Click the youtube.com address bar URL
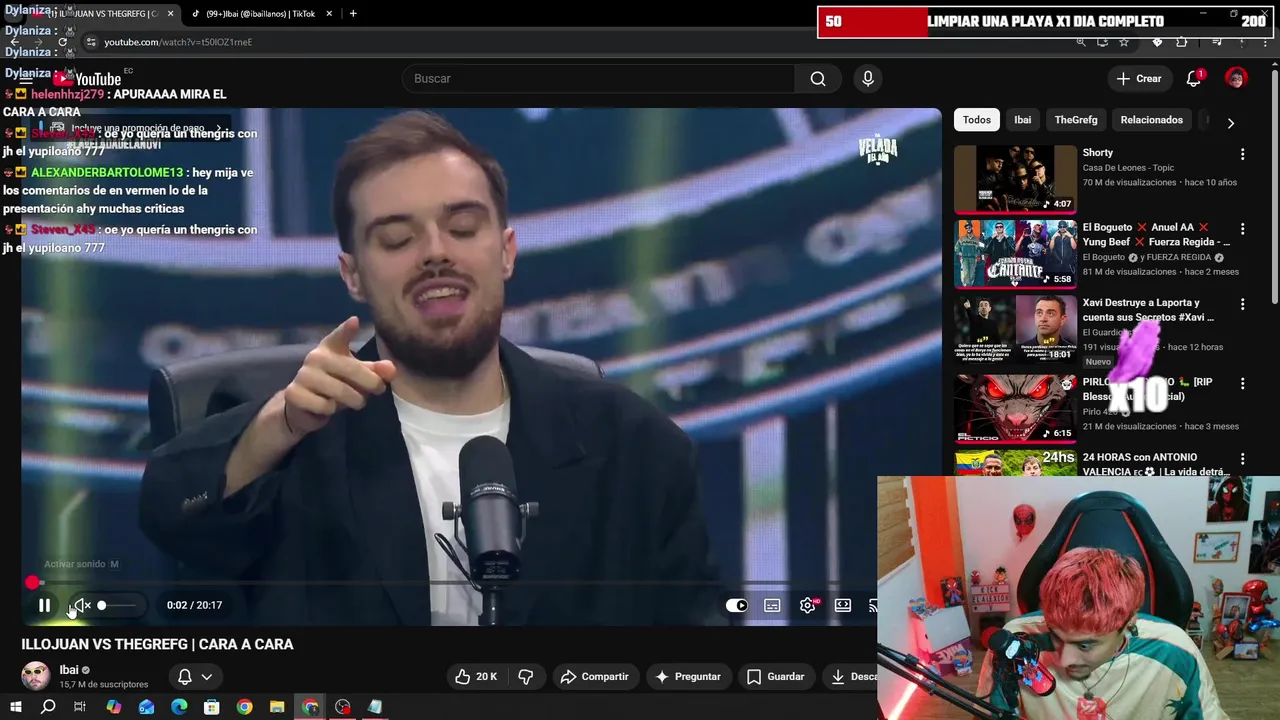This screenshot has width=1280, height=720. [178, 42]
